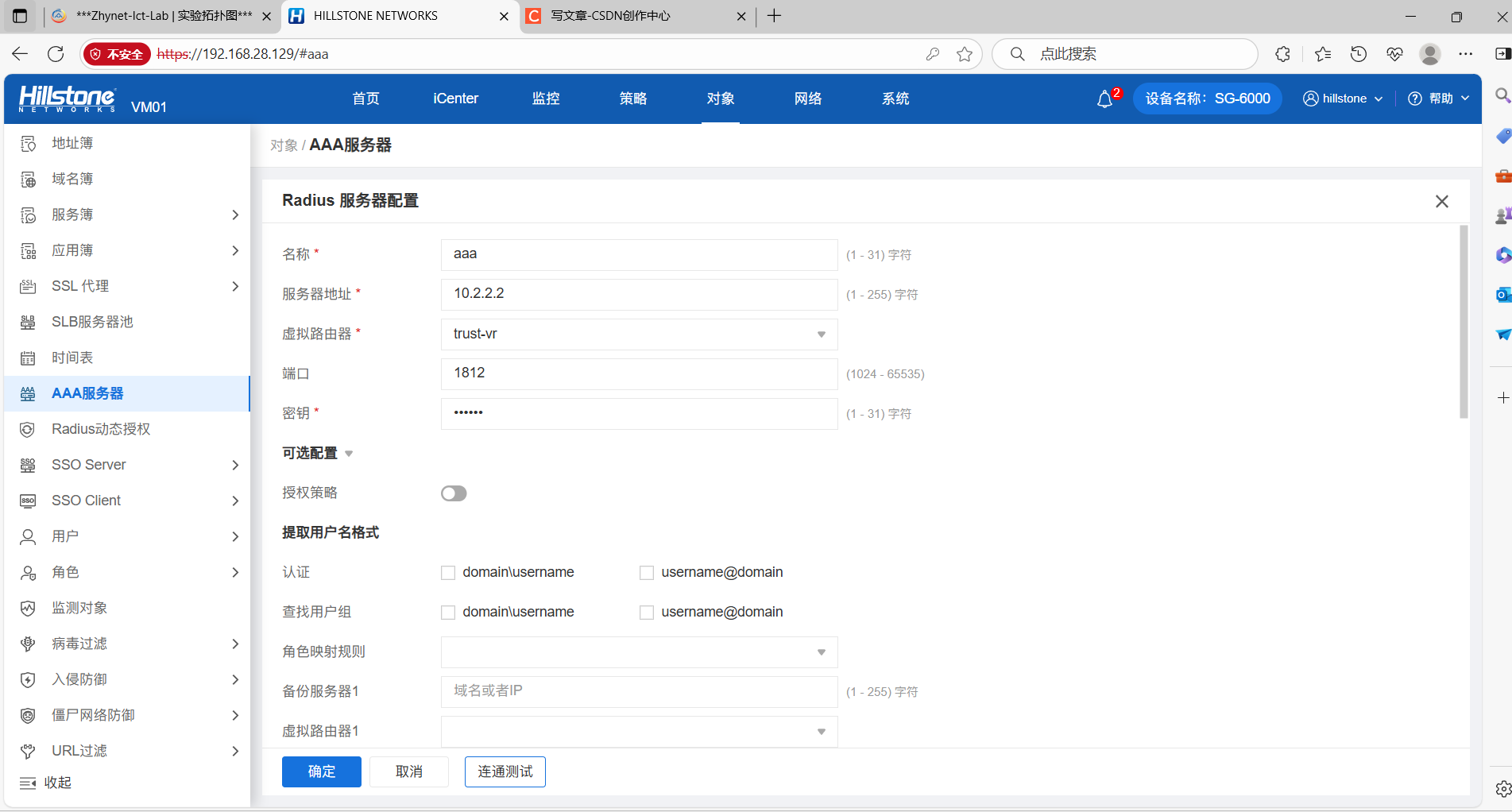Collapse the 可选配置 section arrow
The image size is (1512, 812).
tap(349, 454)
